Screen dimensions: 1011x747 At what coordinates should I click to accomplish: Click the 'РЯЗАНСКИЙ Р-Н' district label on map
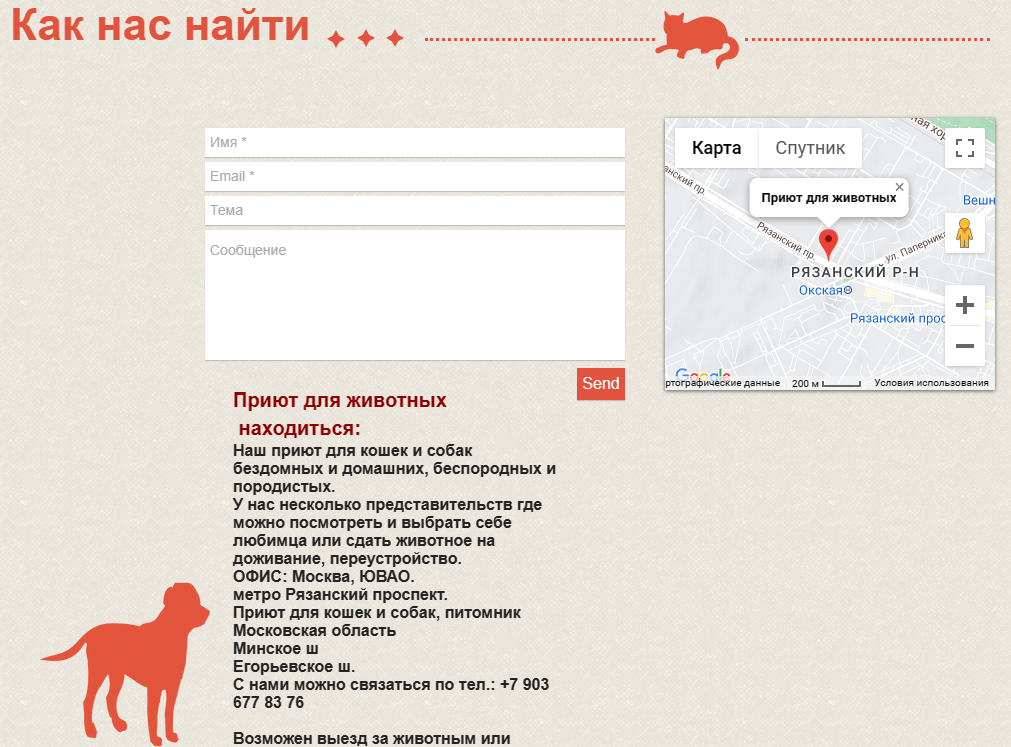click(855, 273)
